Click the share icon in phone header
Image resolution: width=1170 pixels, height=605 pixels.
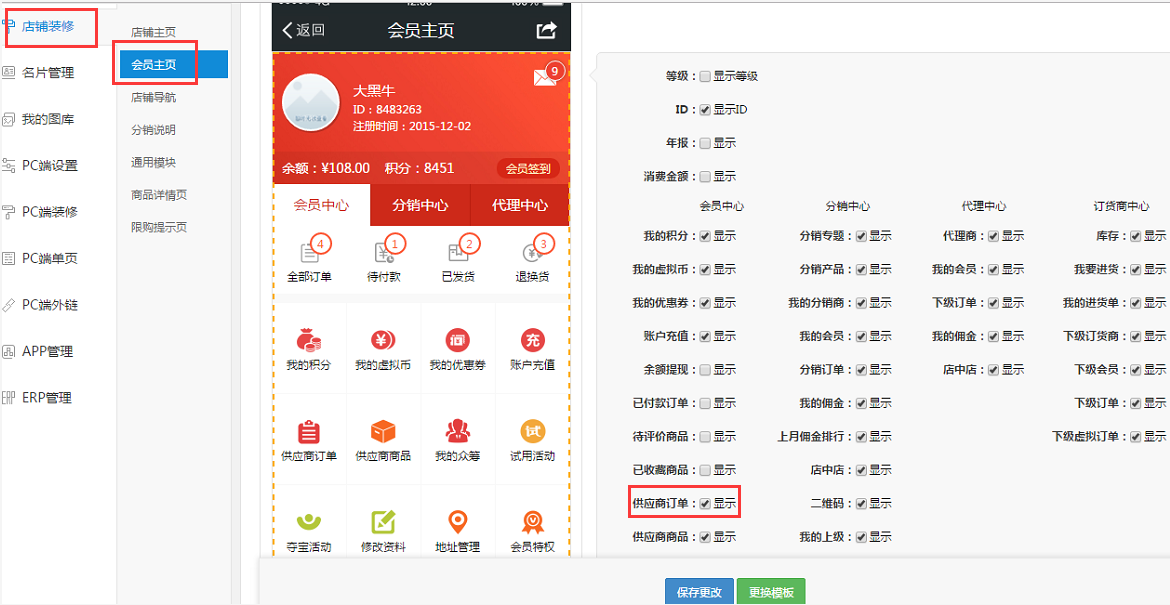coord(546,30)
